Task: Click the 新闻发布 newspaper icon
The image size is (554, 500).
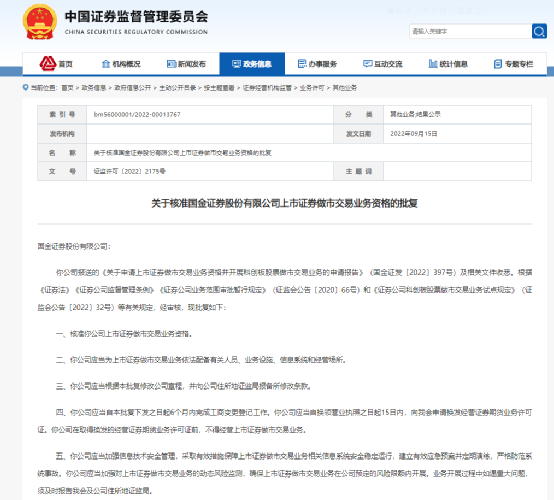Action: (171, 64)
